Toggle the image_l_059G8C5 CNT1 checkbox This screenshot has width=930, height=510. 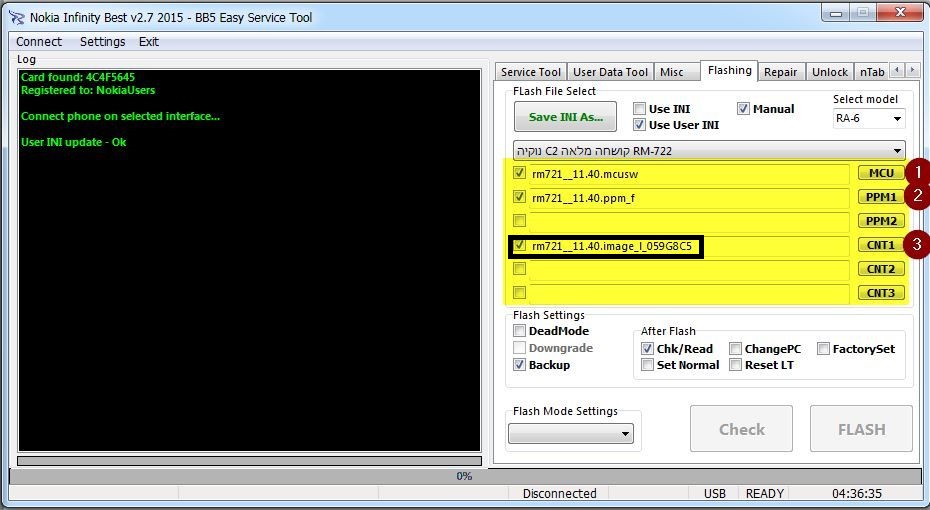pyautogui.click(x=520, y=245)
